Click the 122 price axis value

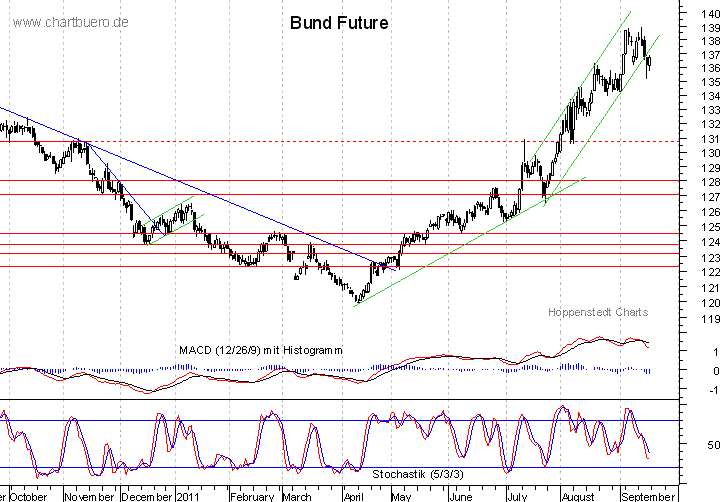click(711, 272)
